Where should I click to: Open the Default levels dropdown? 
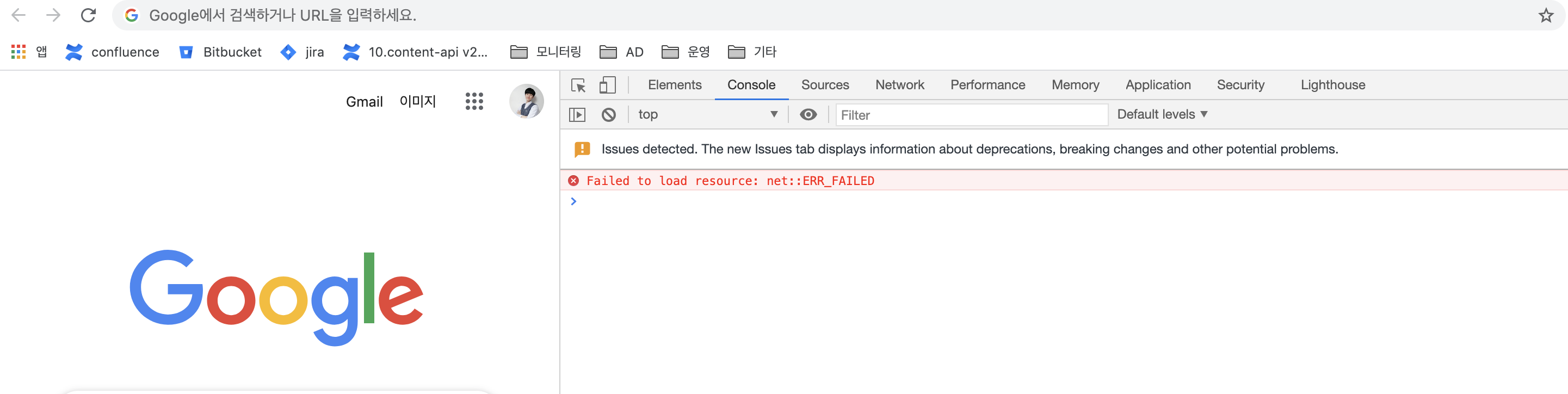(x=1162, y=114)
